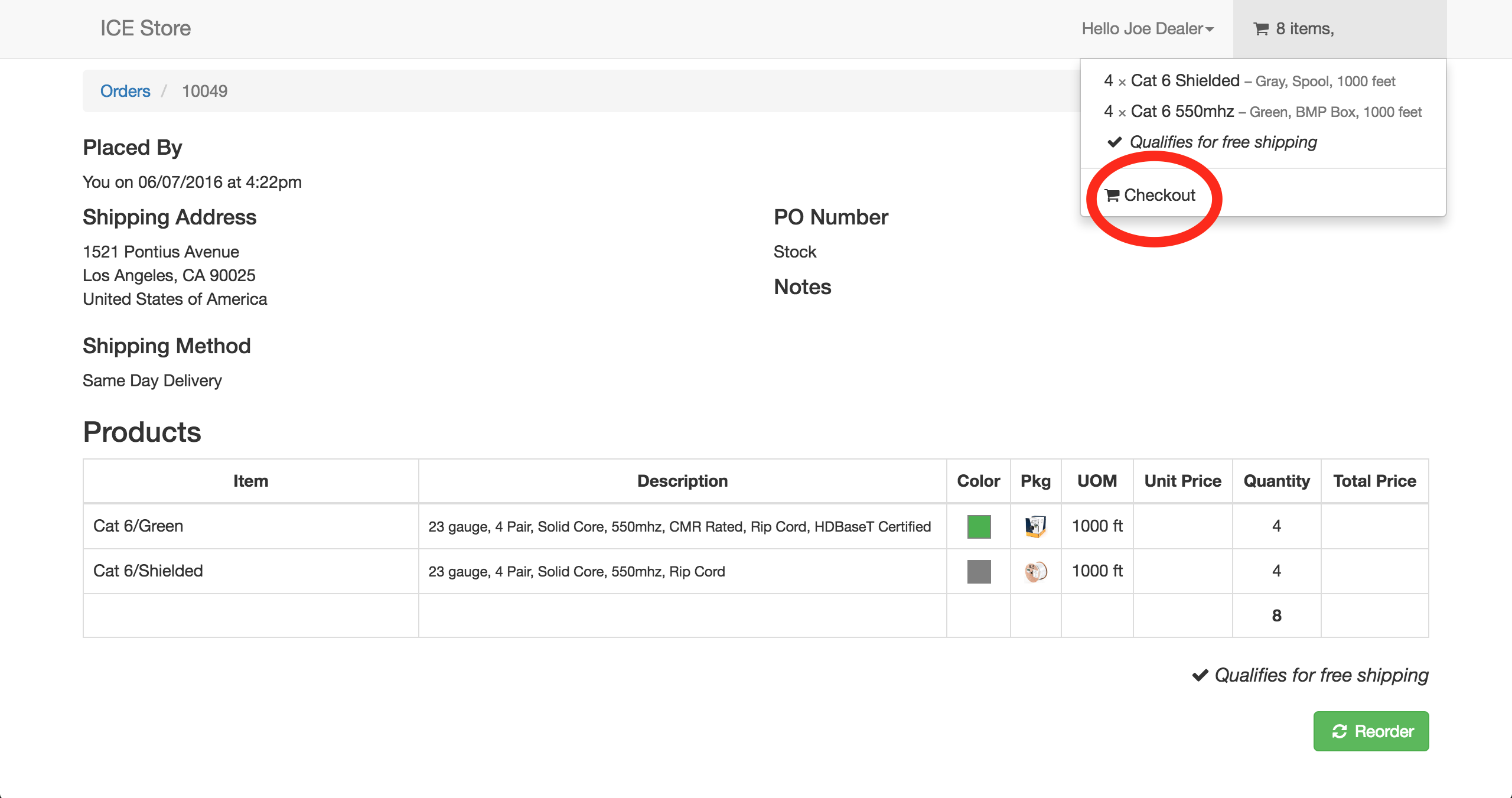Viewport: 1512px width, 798px height.
Task: Click Checkout in the cart menu
Action: (1159, 196)
